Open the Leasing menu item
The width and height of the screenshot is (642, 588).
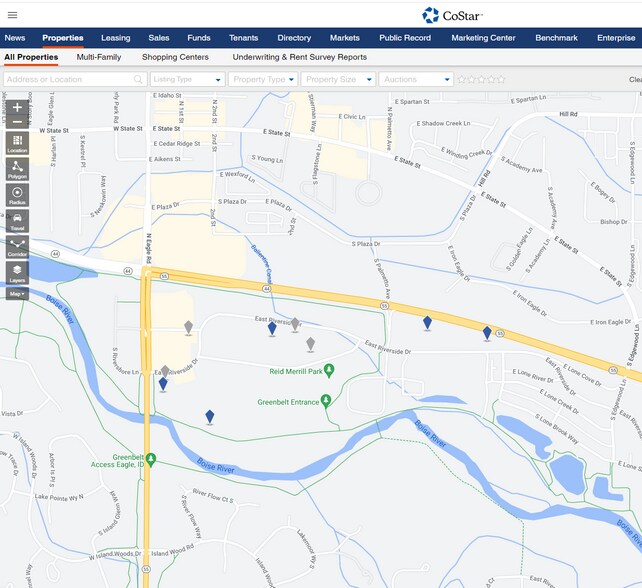click(115, 38)
